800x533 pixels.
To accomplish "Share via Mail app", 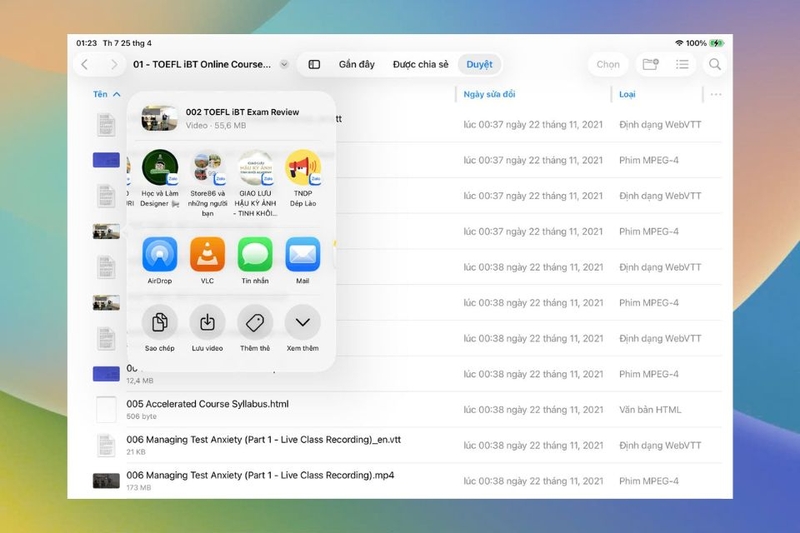I will point(303,260).
